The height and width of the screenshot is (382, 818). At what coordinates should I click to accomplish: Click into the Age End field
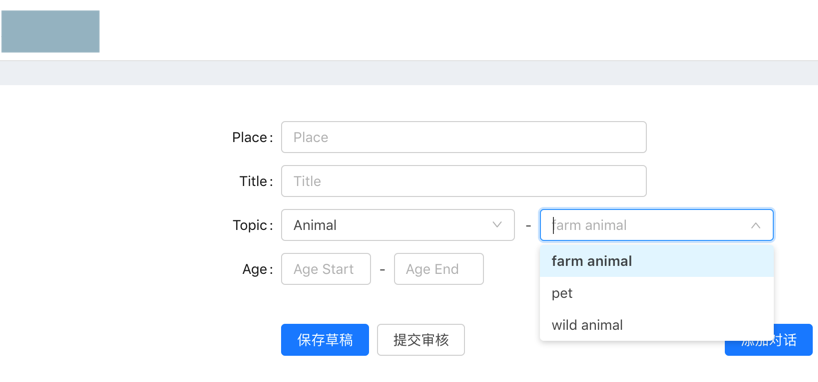coord(439,269)
